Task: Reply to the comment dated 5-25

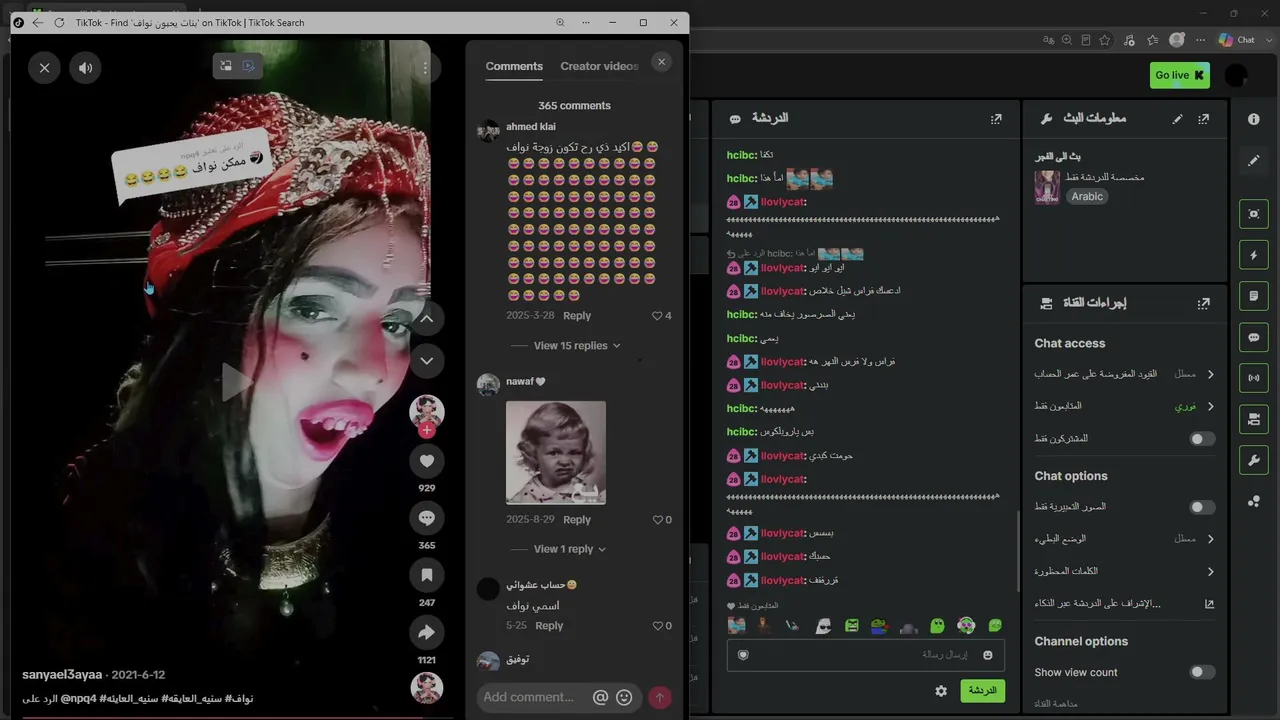Action: coord(549,625)
